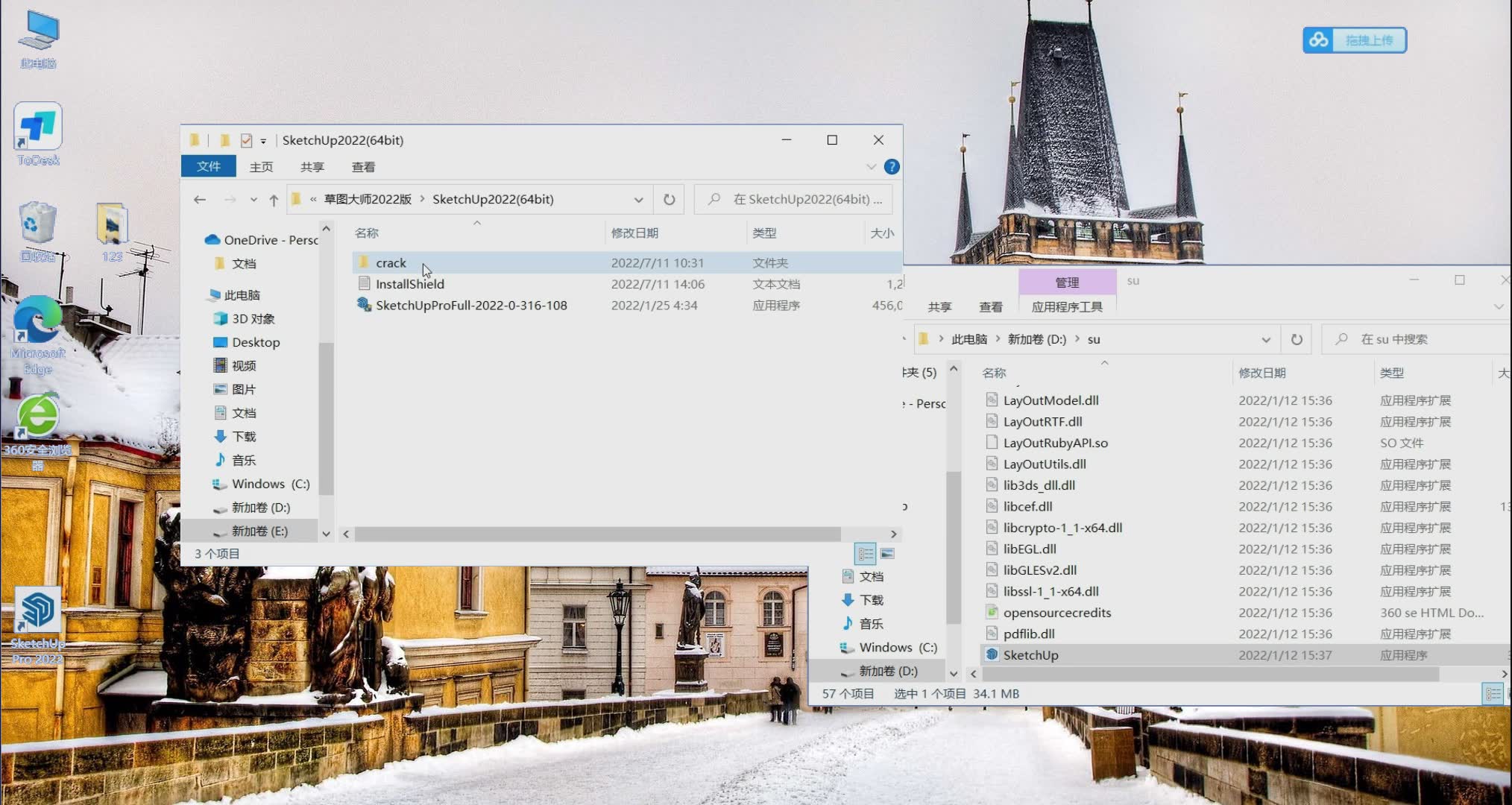Go up one folder level in SketchUp2022 window
Viewport: 1512px width, 805px height.
click(x=274, y=200)
